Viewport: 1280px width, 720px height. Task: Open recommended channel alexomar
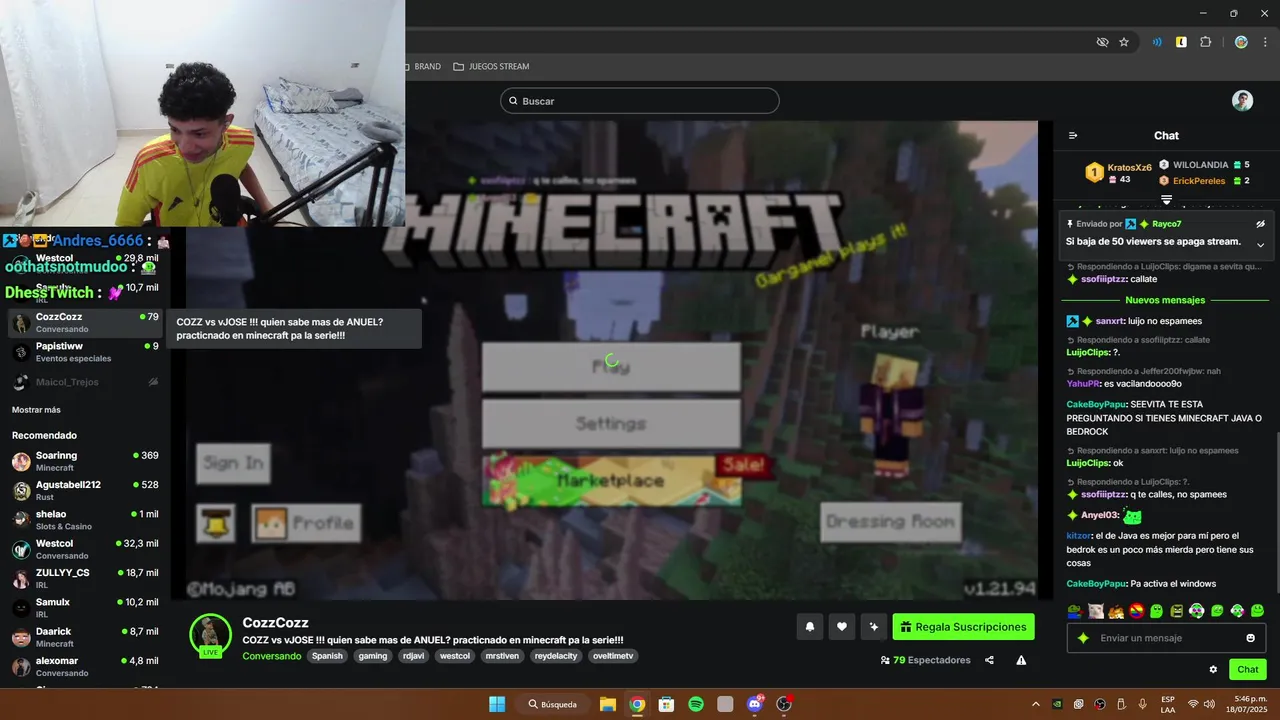(85, 666)
